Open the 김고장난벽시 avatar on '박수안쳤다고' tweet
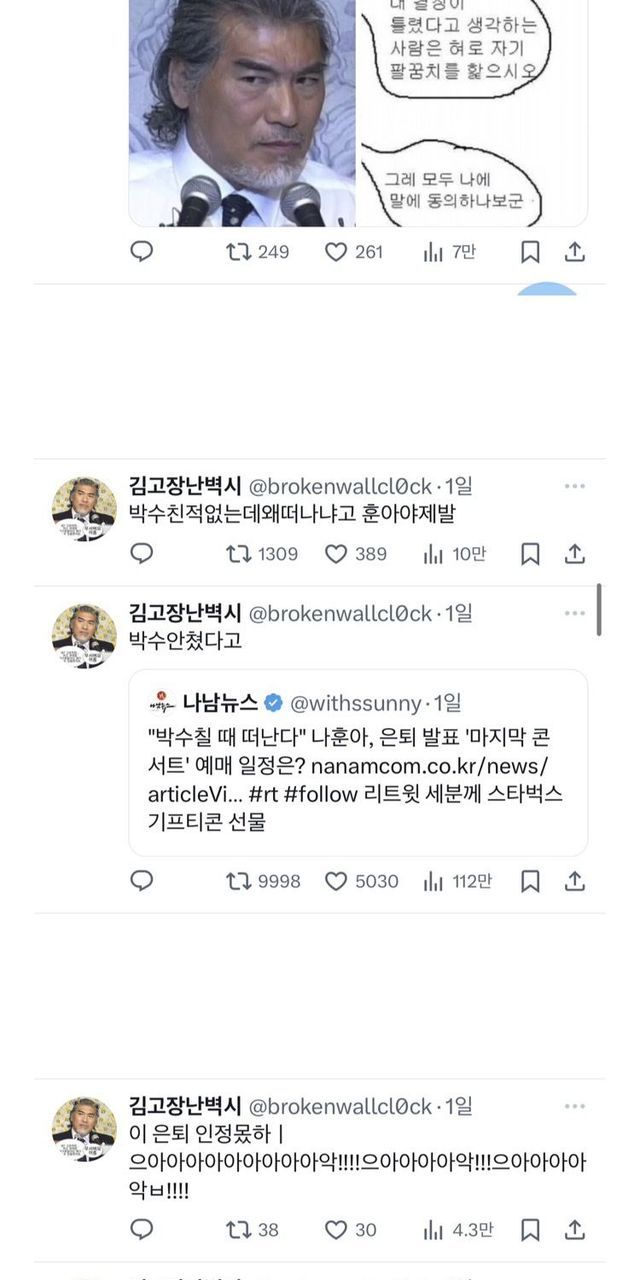The image size is (640, 1280). coord(84,635)
